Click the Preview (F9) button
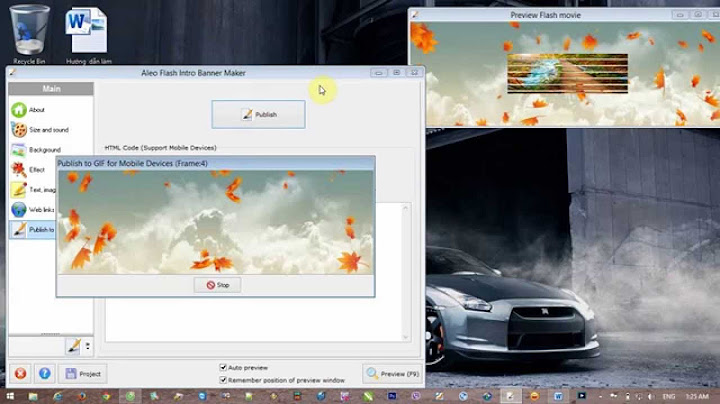This screenshot has width=720, height=404. (x=393, y=374)
